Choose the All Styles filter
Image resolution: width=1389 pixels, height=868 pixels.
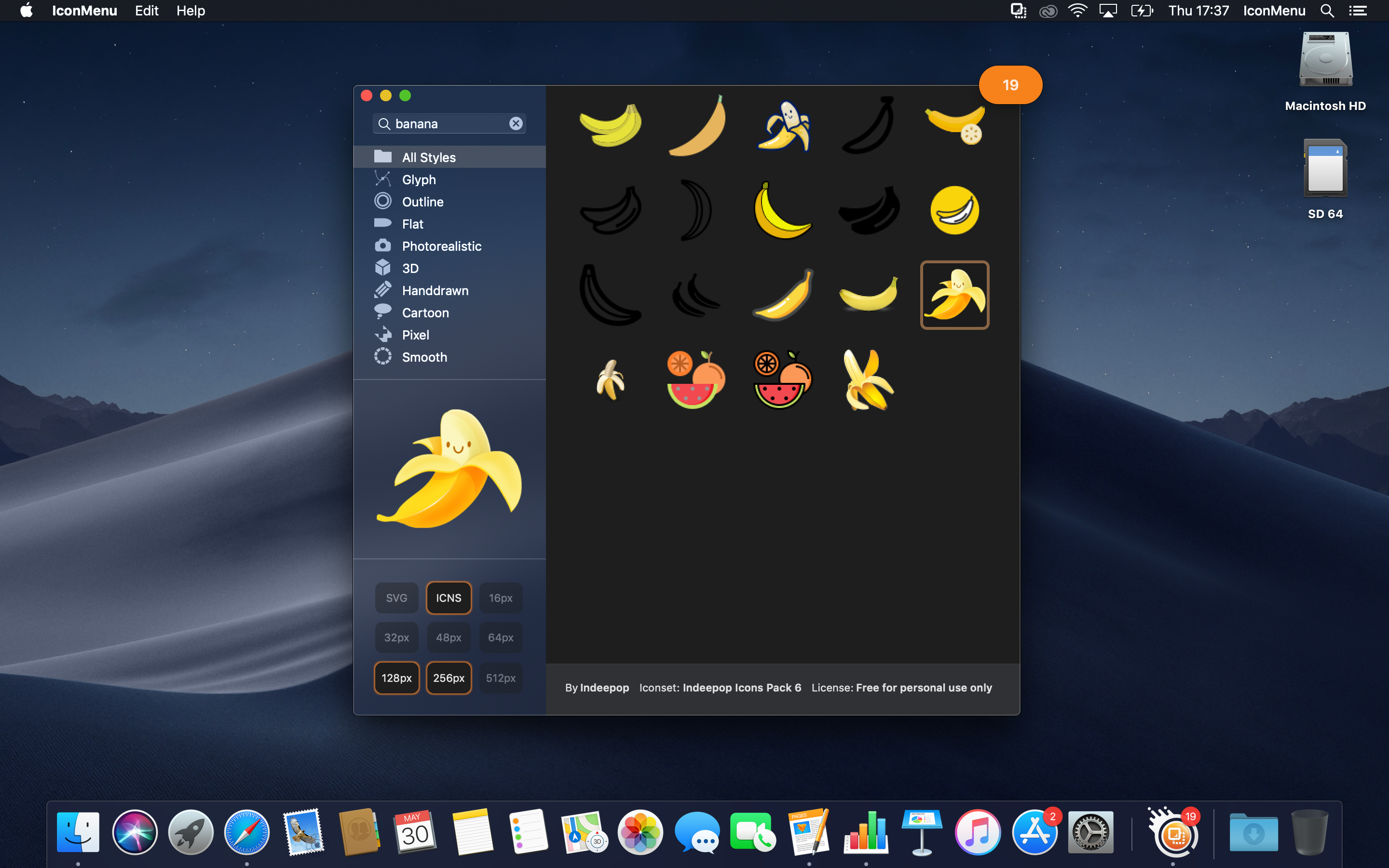coord(449,157)
